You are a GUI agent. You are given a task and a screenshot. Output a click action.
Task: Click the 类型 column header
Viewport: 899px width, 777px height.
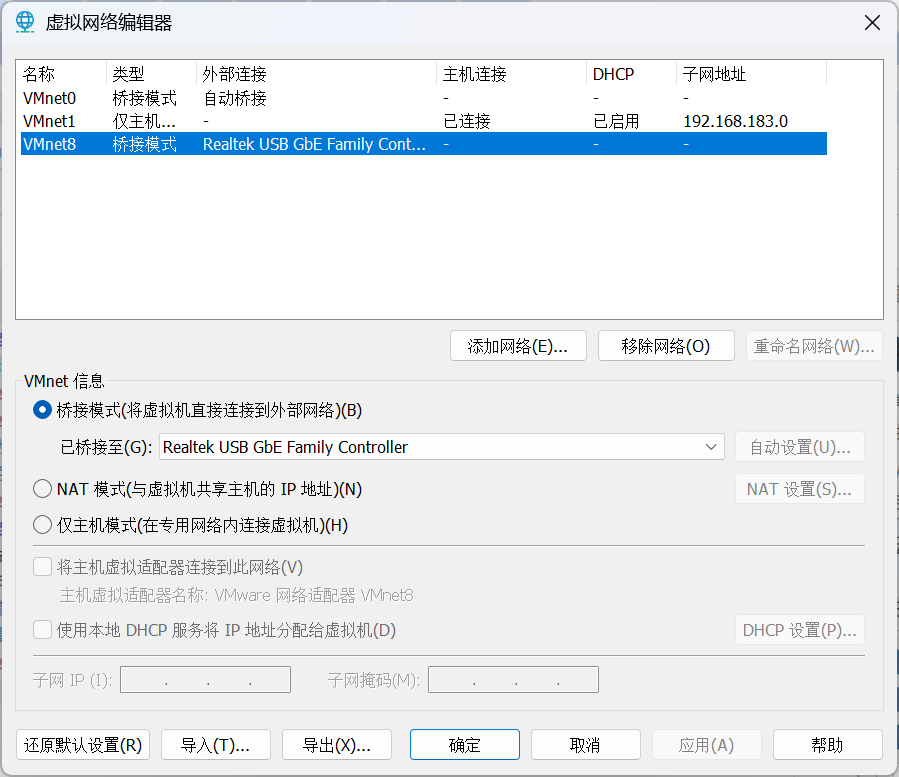(x=151, y=74)
